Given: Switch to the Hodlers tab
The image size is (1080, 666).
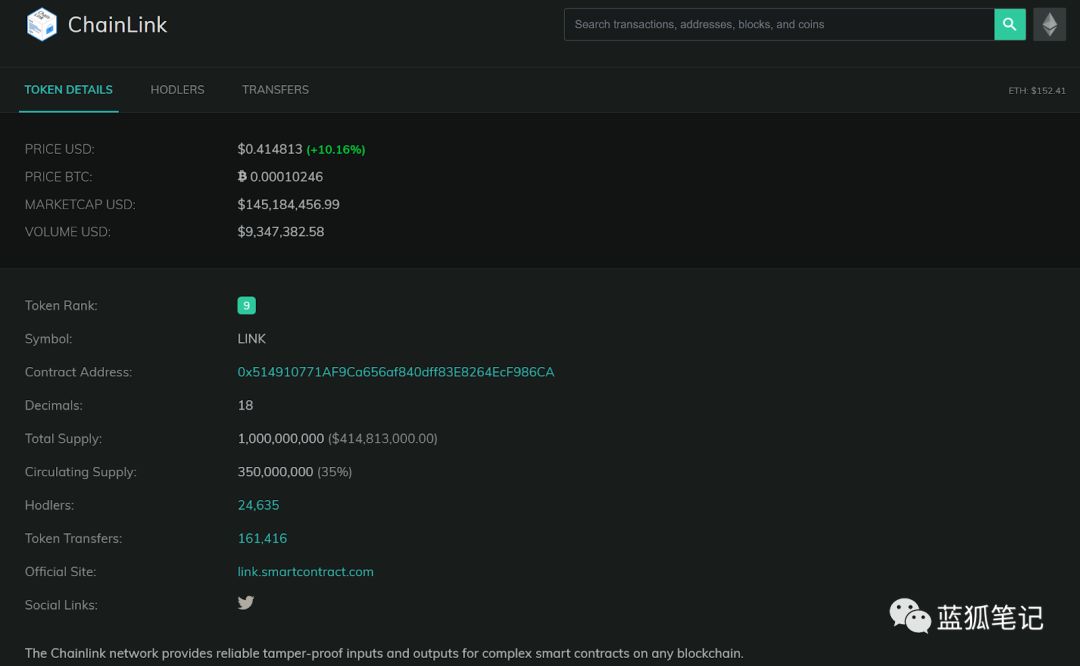Looking at the screenshot, I should click(x=178, y=90).
